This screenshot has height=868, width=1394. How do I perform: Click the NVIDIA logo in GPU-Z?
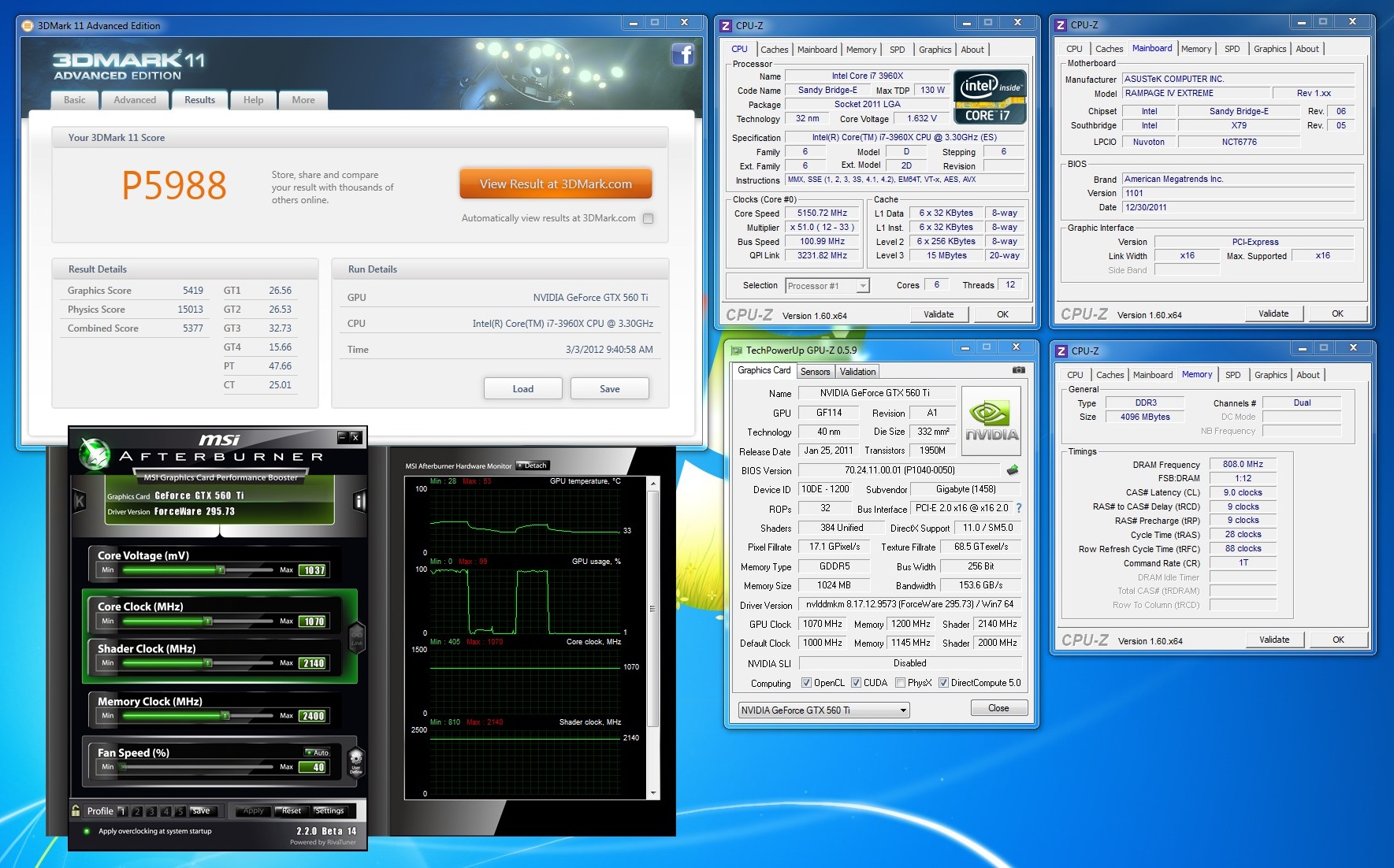(991, 421)
